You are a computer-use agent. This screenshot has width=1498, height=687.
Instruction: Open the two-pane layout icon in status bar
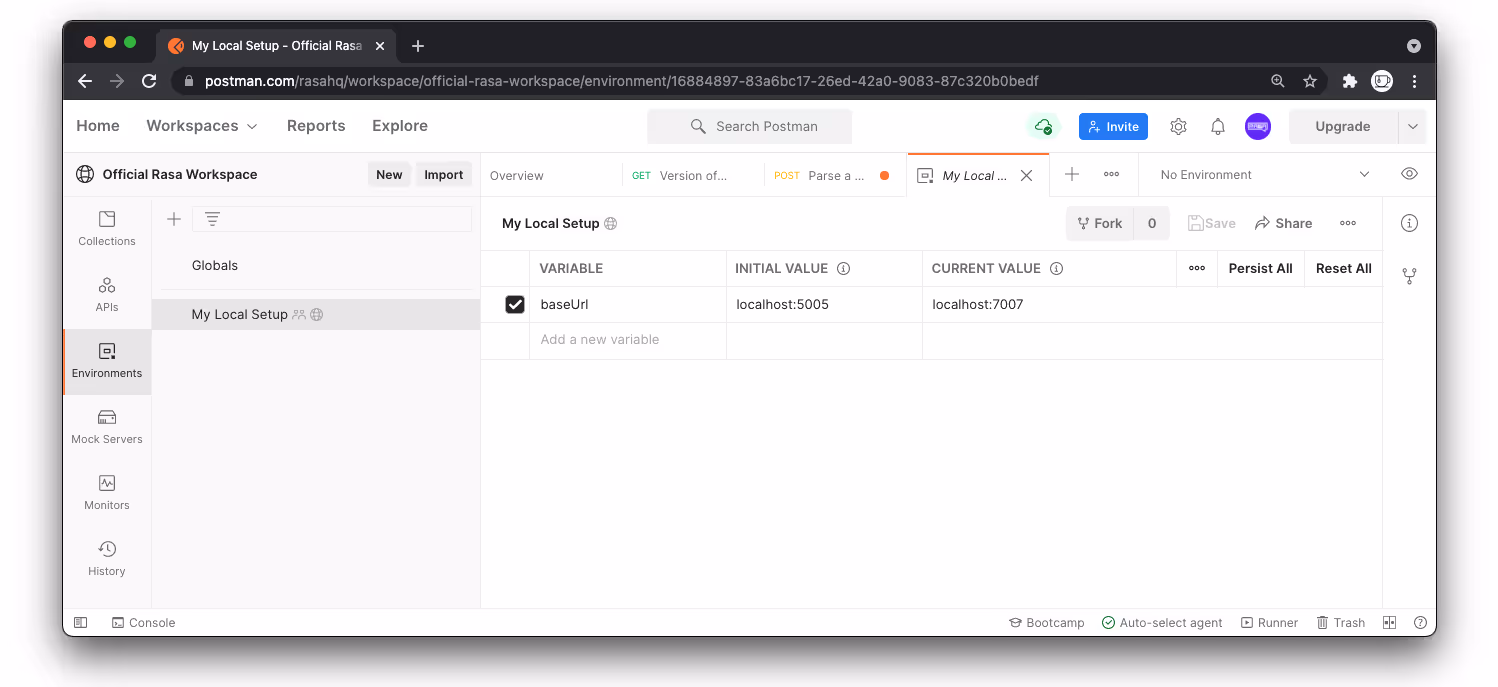tap(1389, 622)
